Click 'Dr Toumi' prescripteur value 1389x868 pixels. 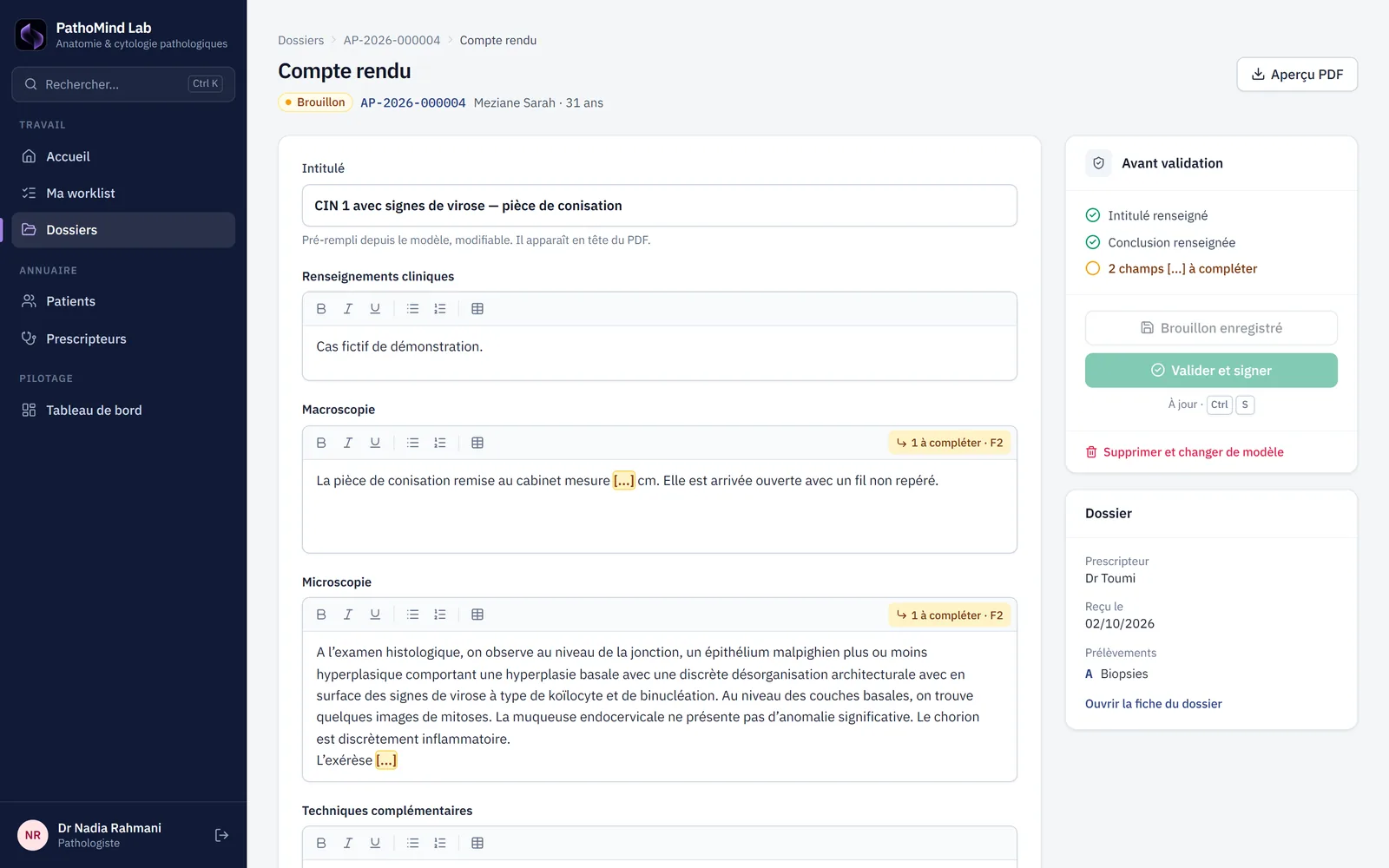1110,579
